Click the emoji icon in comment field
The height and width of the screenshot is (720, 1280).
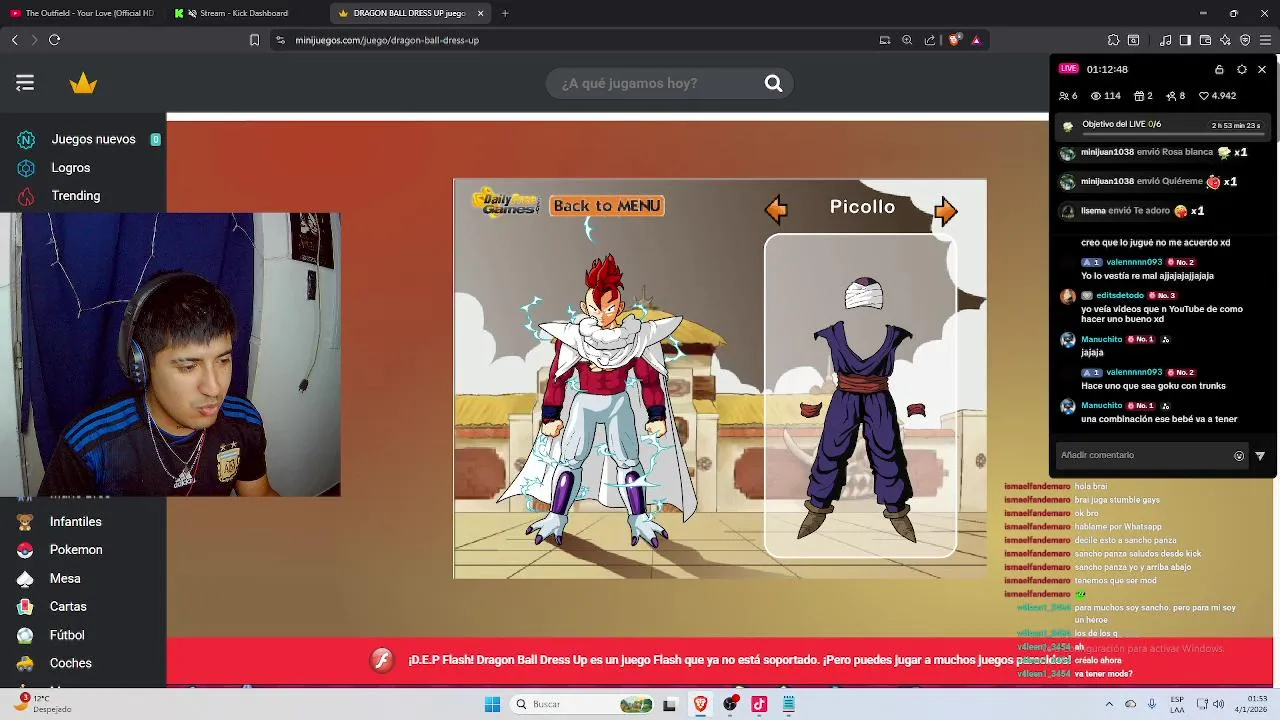[x=1239, y=456]
